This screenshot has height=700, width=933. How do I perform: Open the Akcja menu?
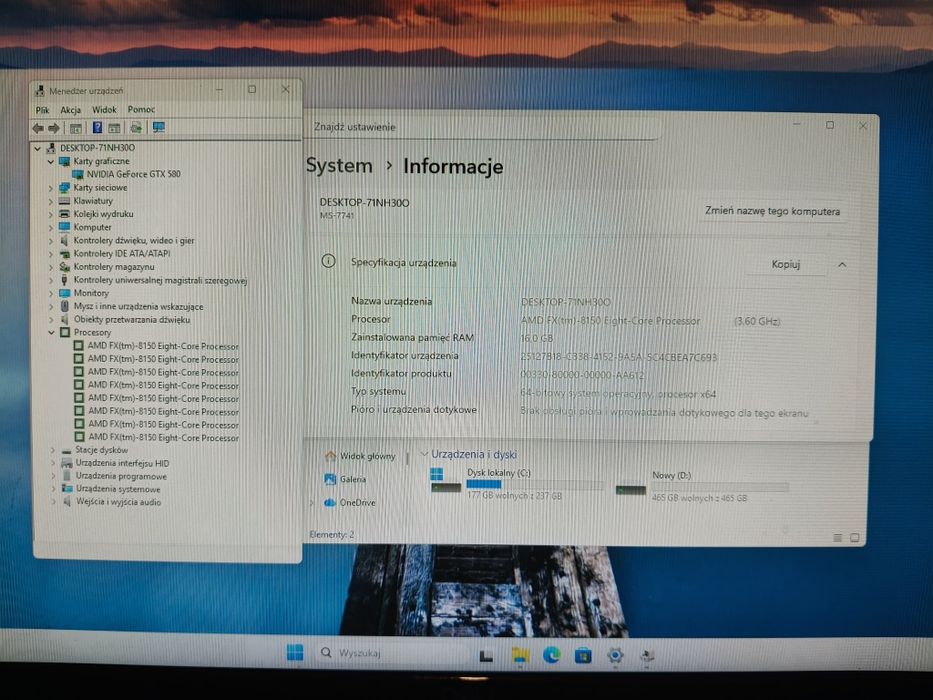click(x=70, y=110)
